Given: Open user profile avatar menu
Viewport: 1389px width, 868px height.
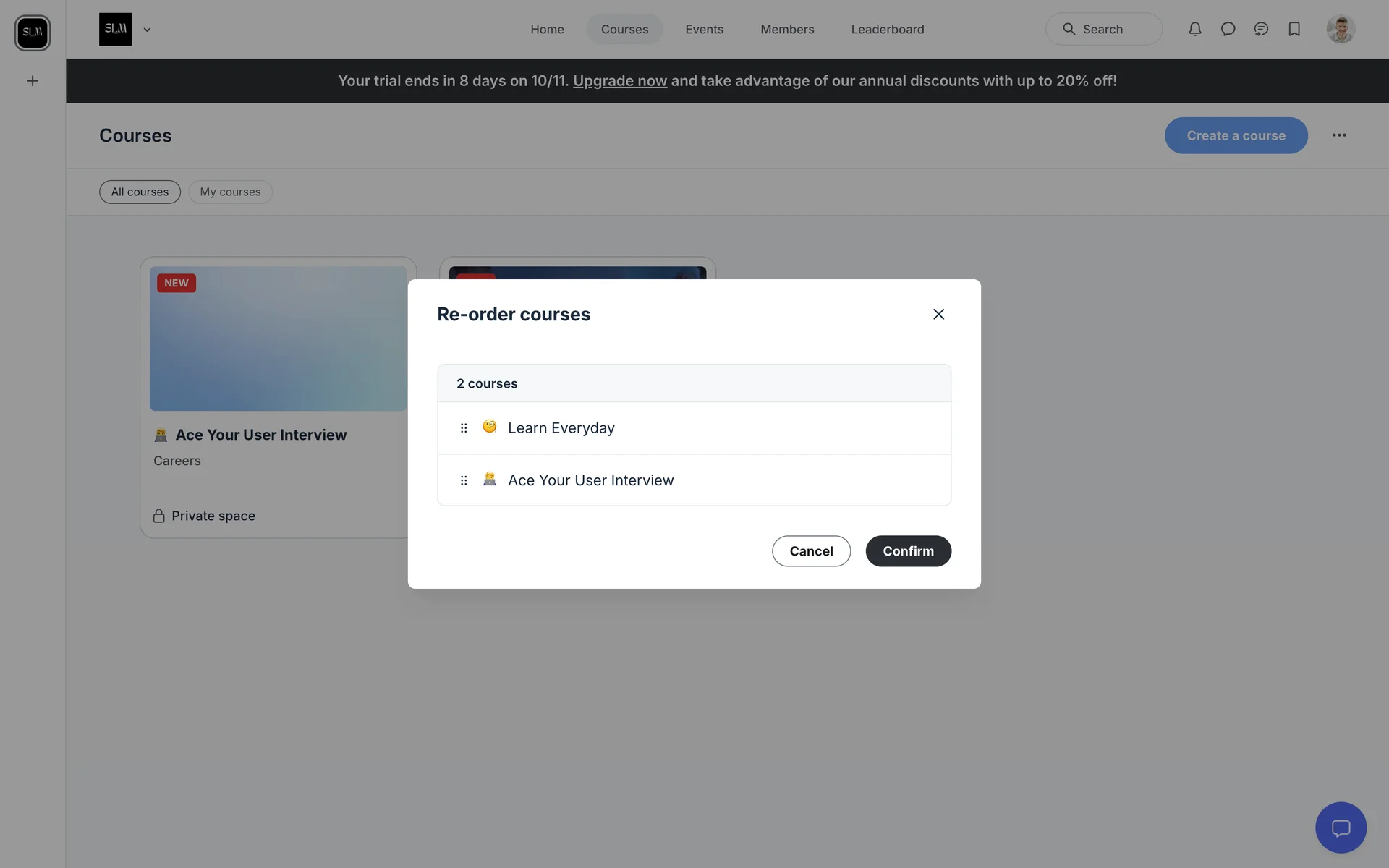Looking at the screenshot, I should [1341, 29].
